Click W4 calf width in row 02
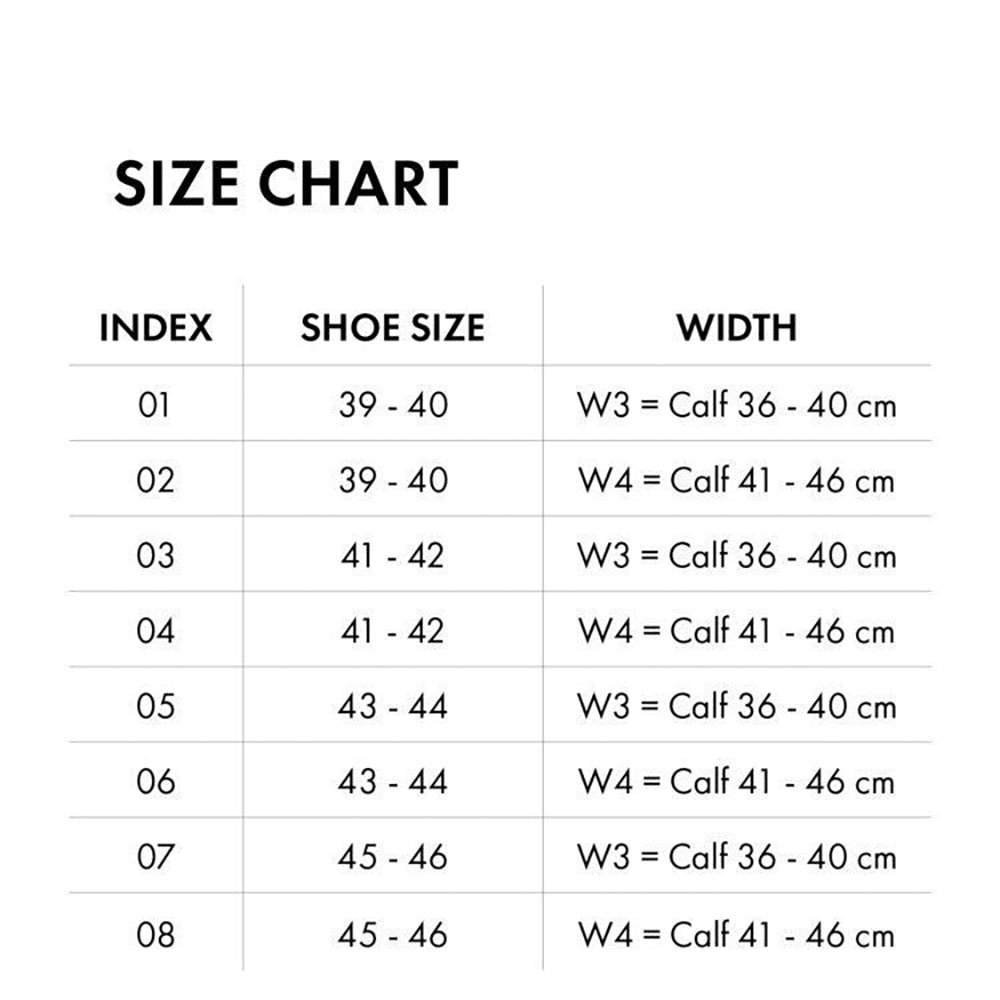 737,480
